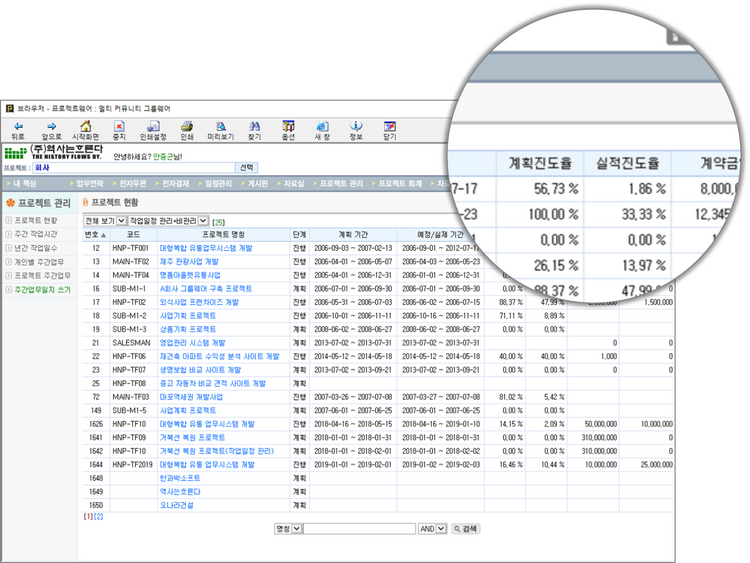Open 새 창 new window icon
Viewport: 750px width, 563px height.
point(322,126)
